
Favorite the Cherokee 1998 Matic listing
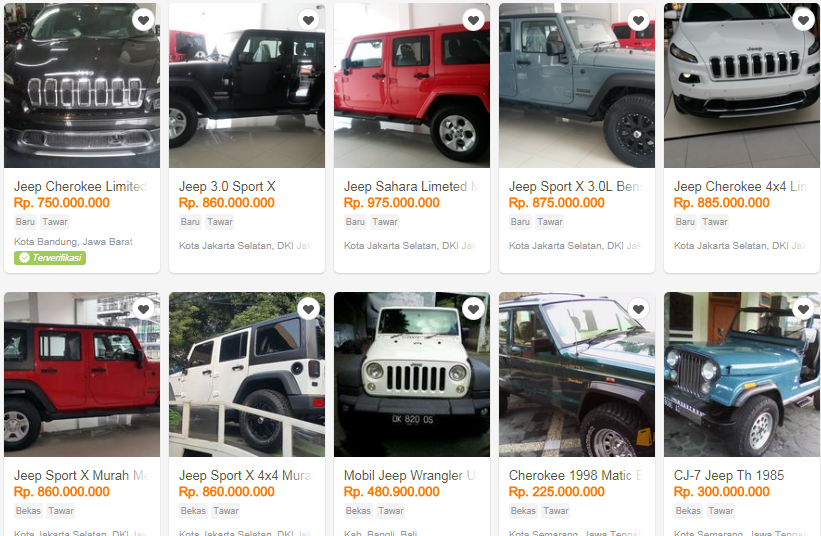(638, 309)
